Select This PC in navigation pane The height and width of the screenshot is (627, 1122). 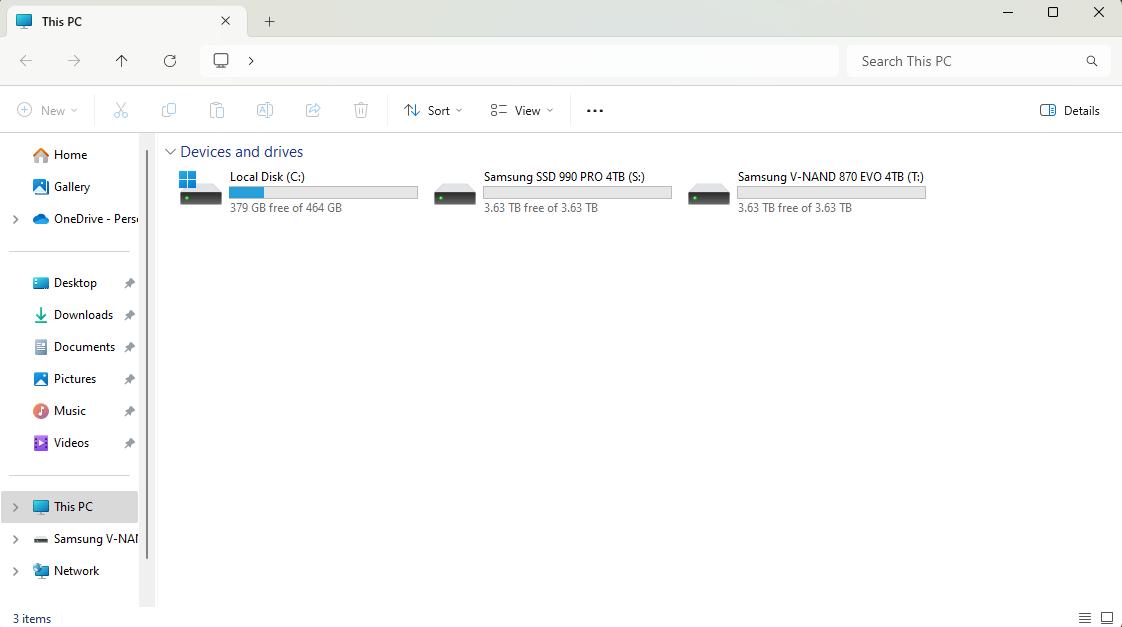[70, 507]
